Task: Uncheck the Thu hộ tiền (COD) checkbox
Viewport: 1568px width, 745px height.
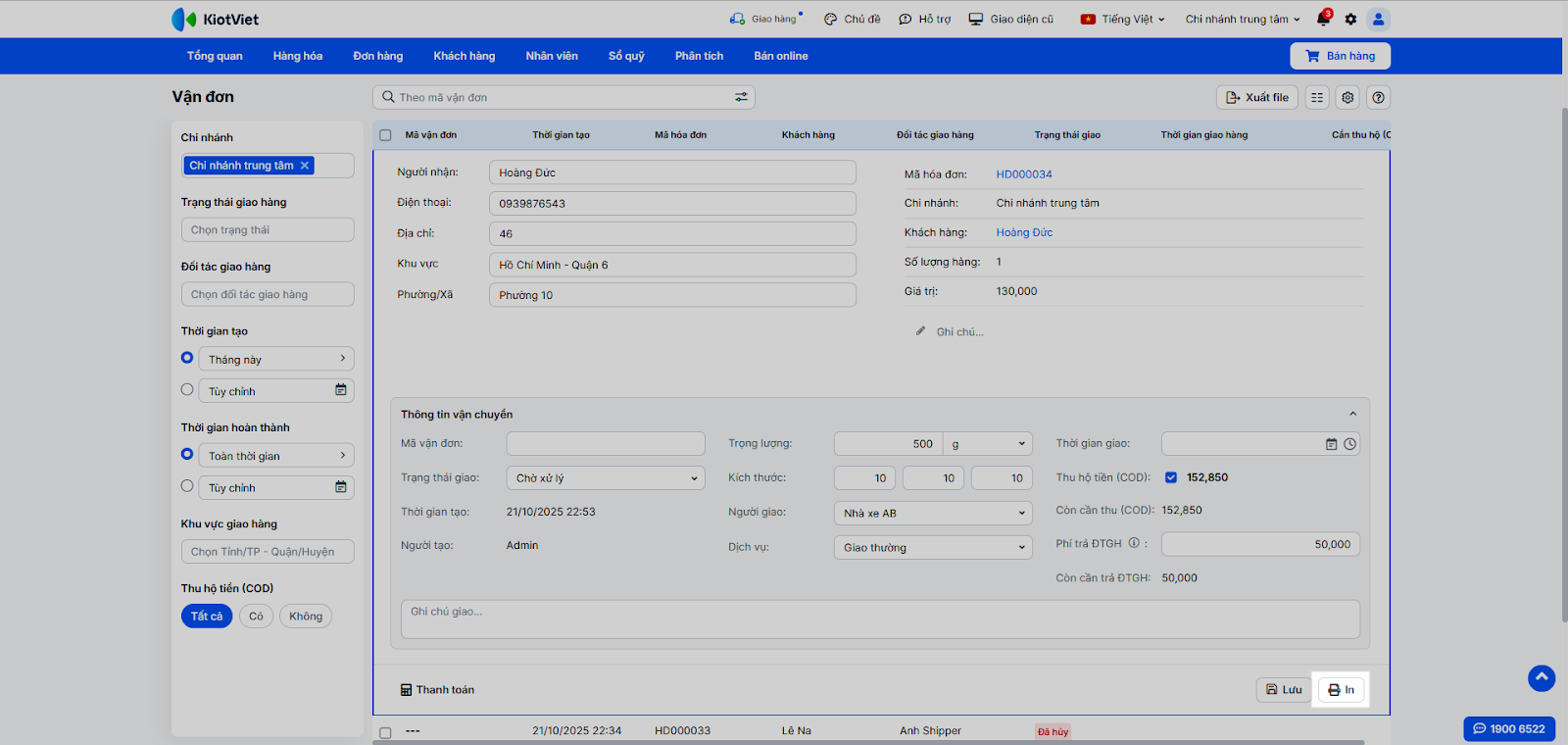Action: coord(1170,477)
